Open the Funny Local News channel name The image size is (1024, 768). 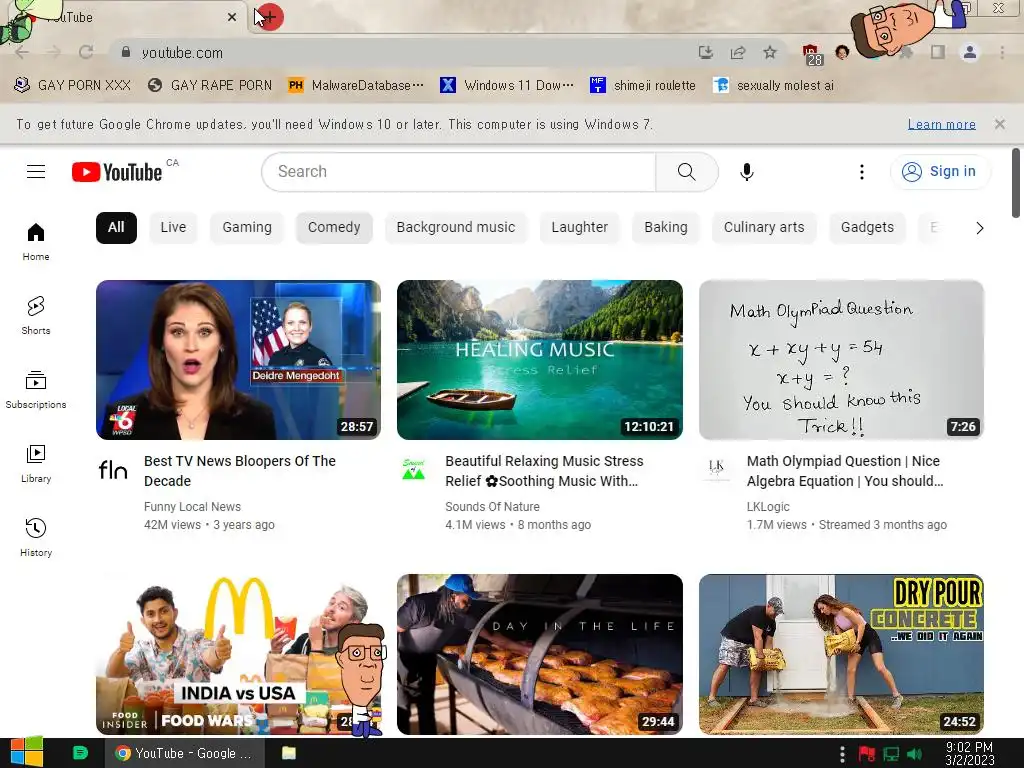(192, 507)
